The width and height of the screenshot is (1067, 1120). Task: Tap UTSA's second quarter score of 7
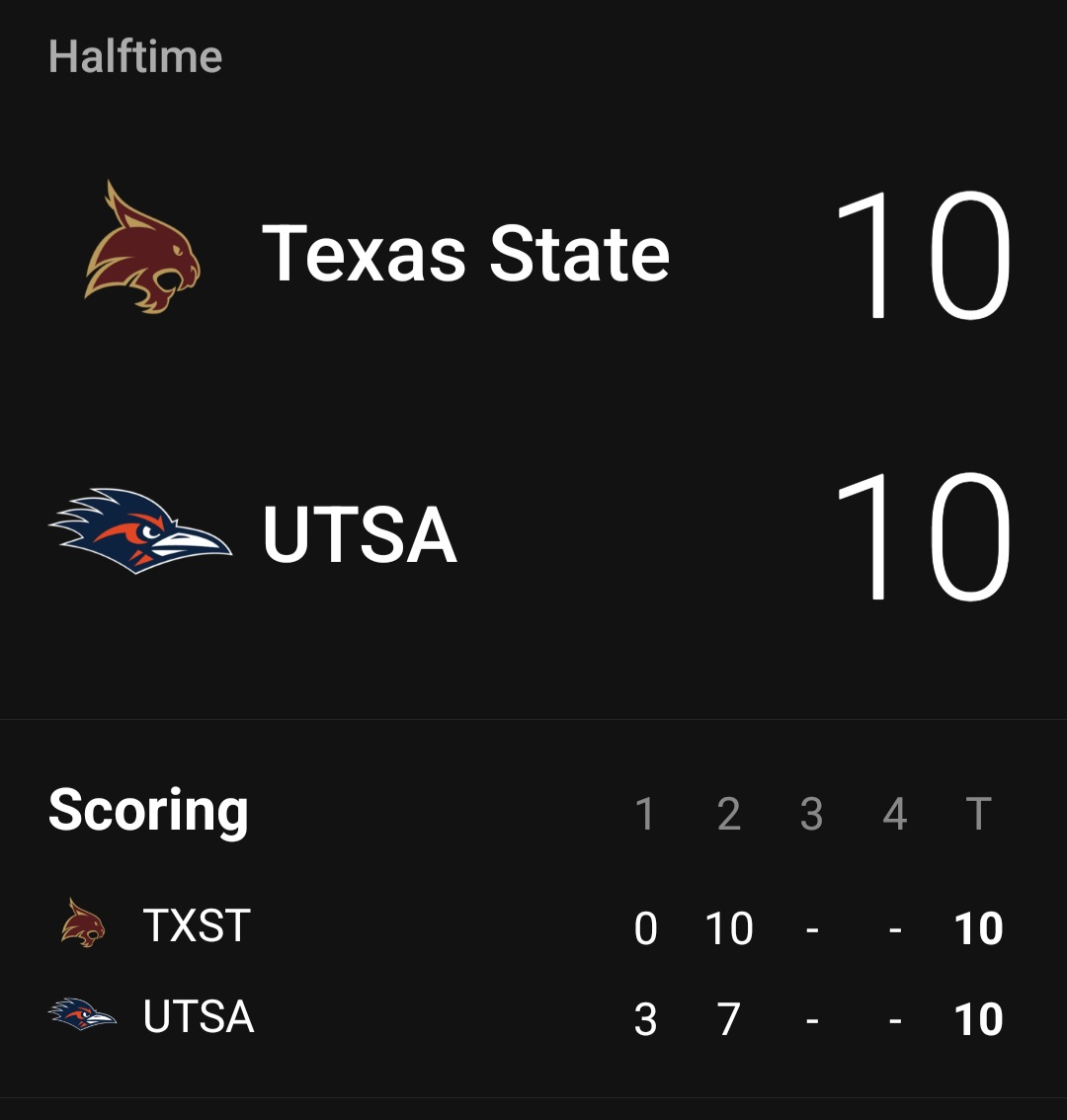(729, 1019)
